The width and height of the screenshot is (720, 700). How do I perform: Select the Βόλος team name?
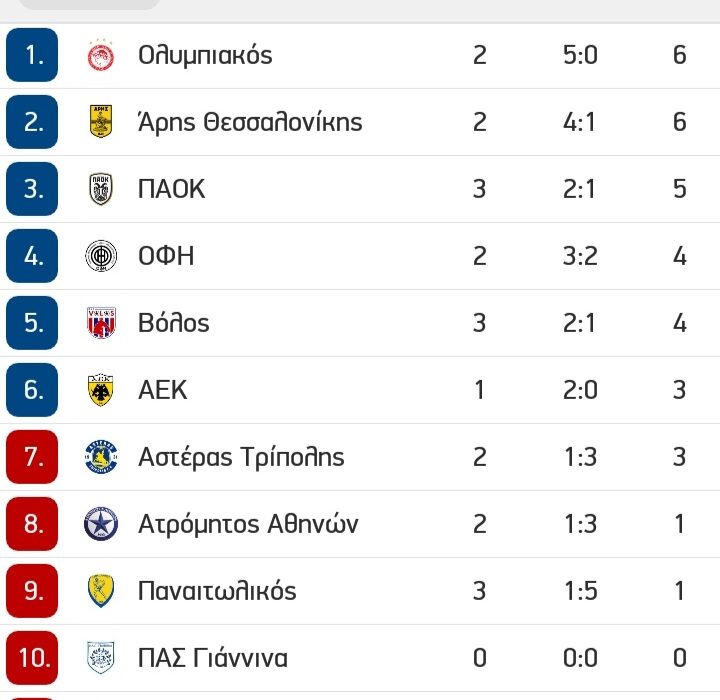pyautogui.click(x=174, y=323)
